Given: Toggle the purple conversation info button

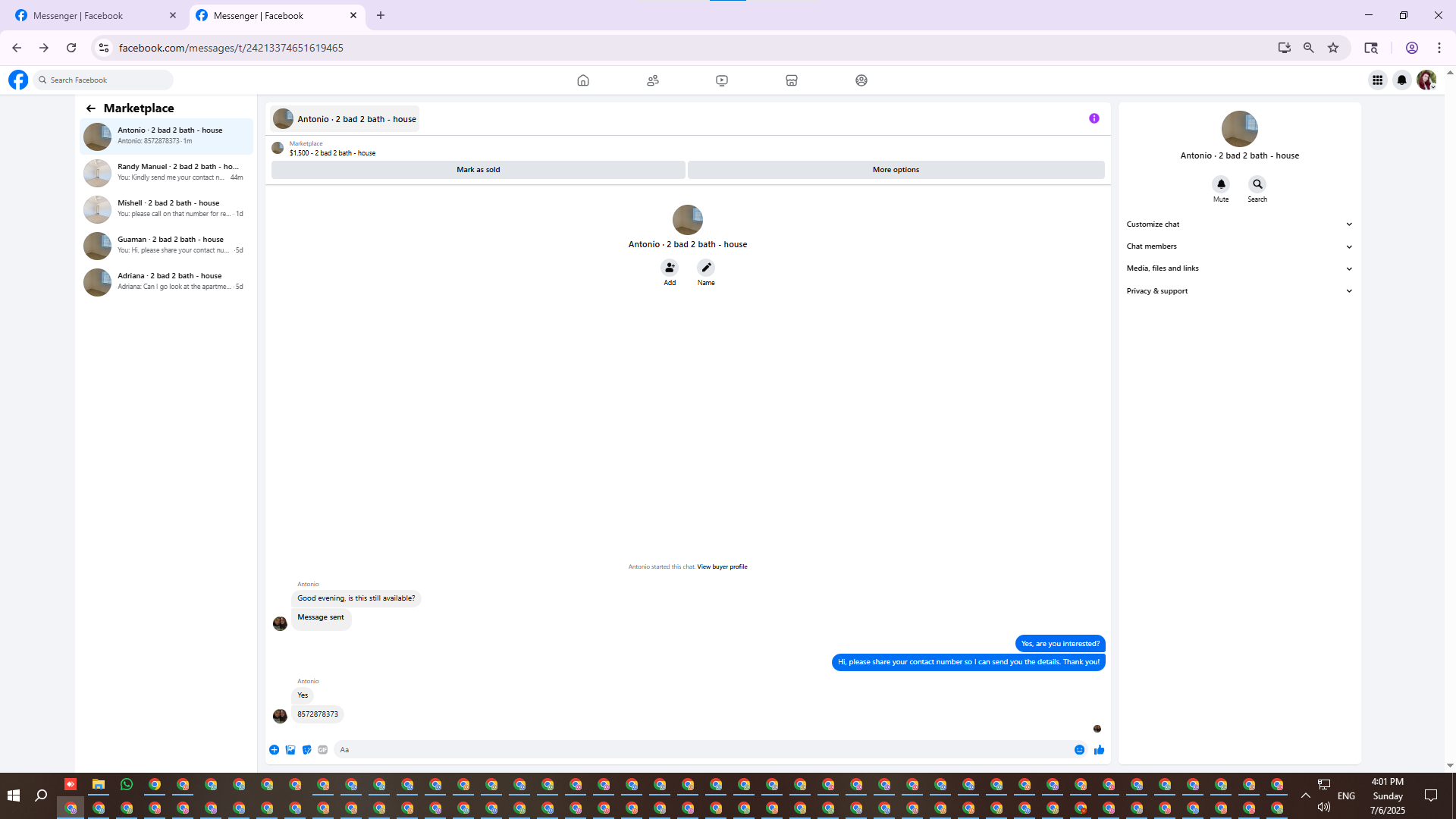Looking at the screenshot, I should click(x=1094, y=118).
